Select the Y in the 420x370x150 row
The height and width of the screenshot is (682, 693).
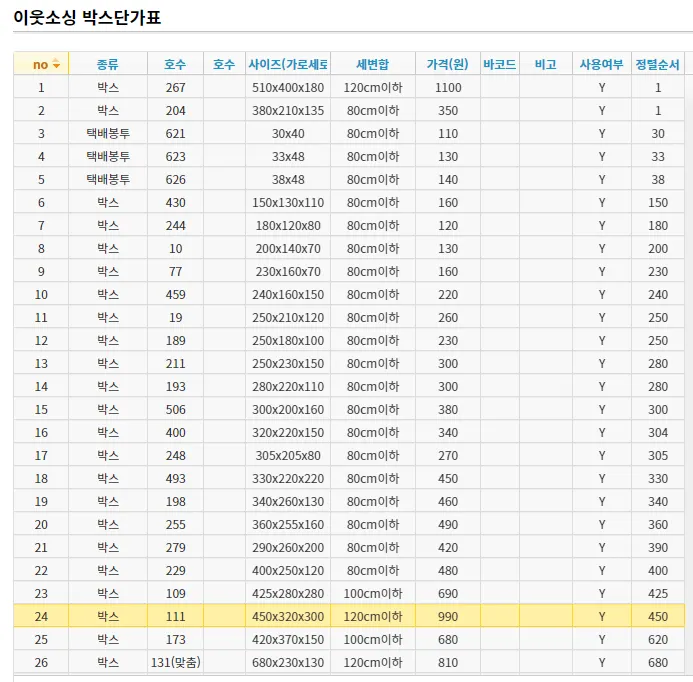602,639
